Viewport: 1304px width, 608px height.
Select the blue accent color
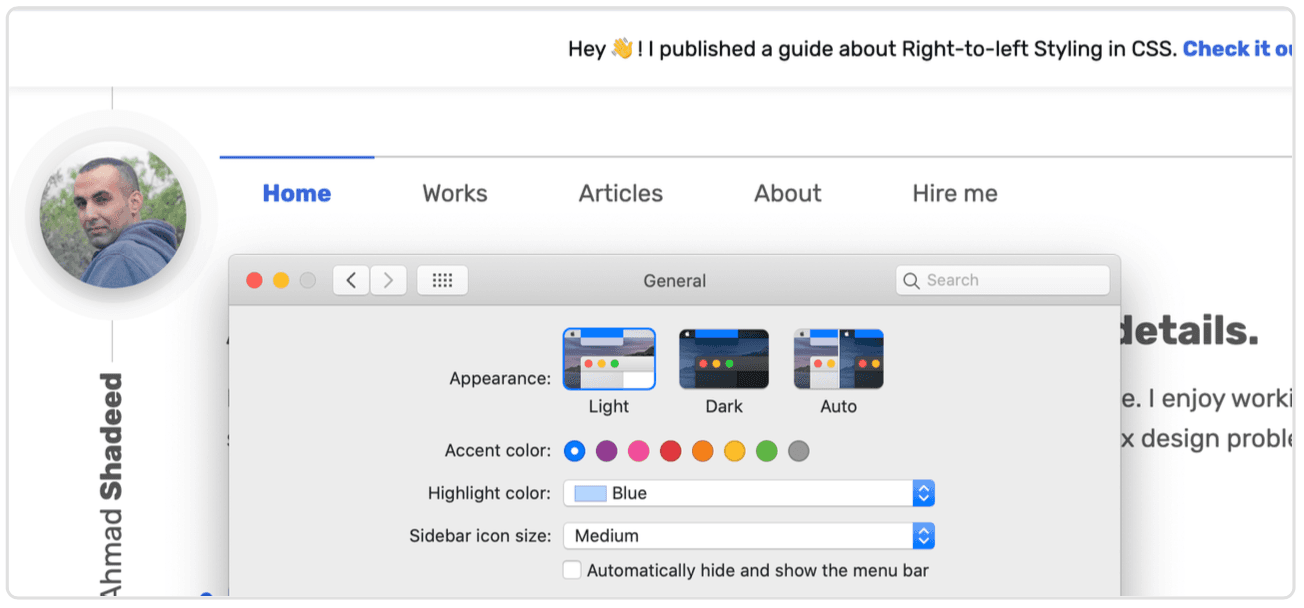tap(574, 451)
